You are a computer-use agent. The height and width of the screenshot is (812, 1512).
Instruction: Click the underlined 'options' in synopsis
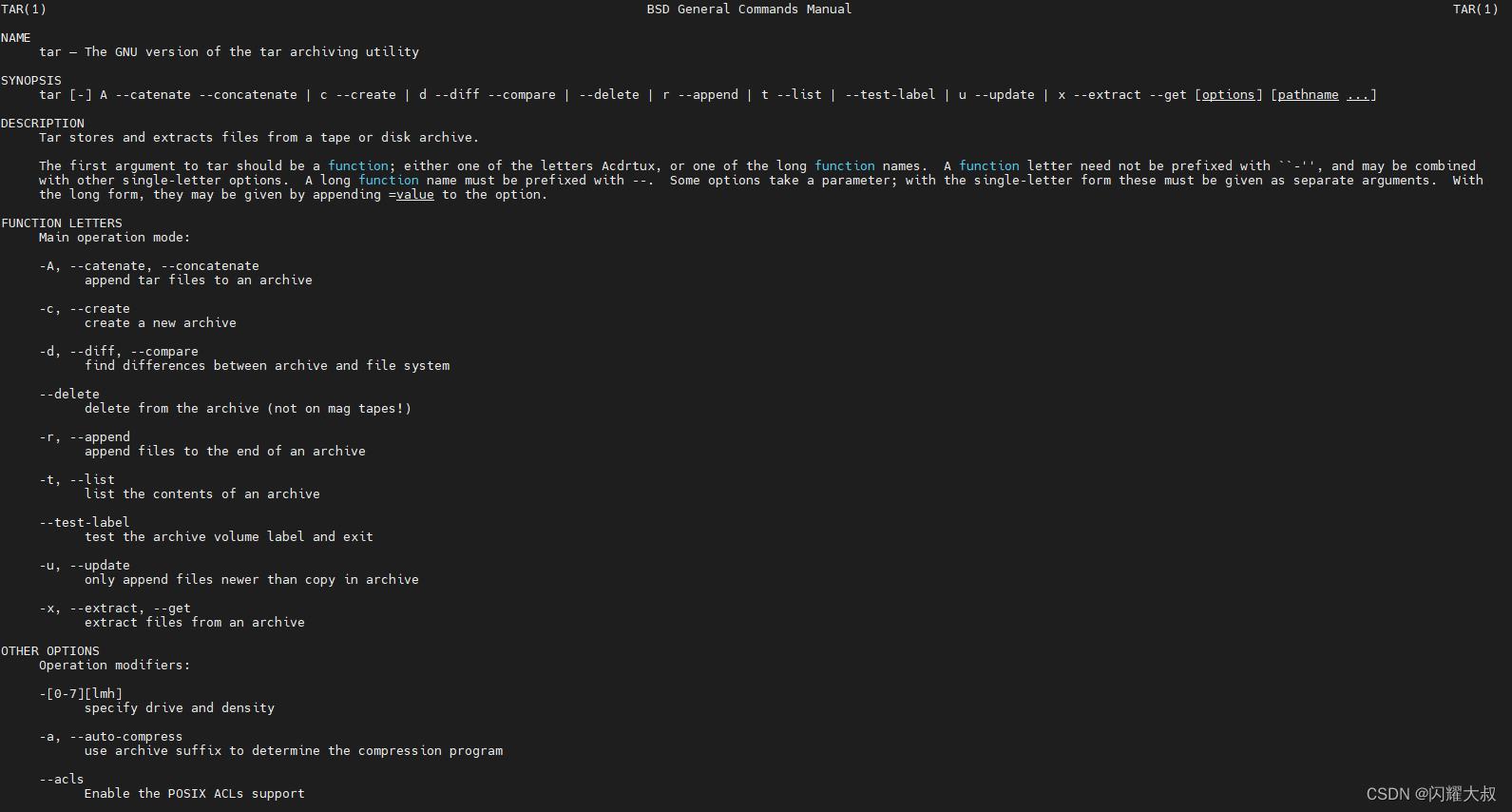(1229, 95)
